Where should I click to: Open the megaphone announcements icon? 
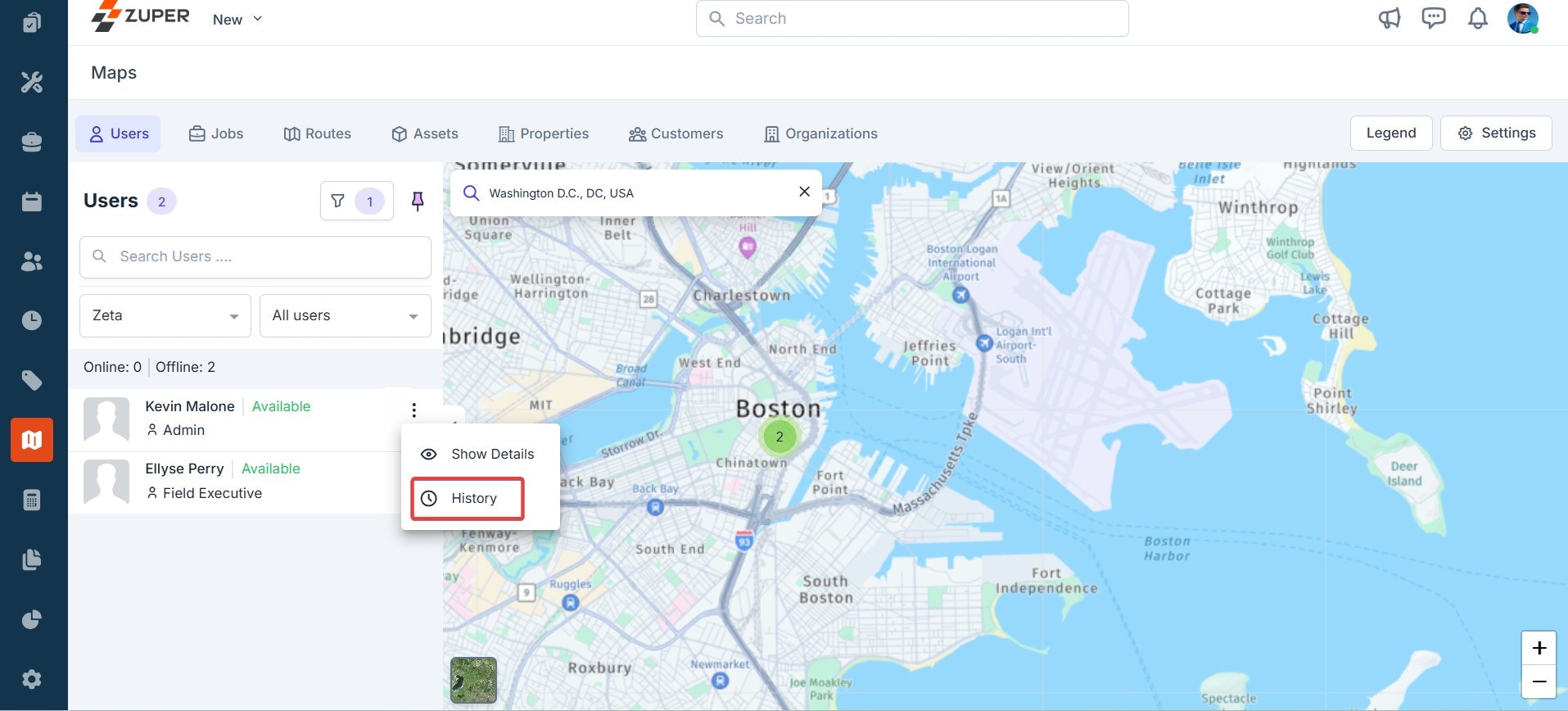click(x=1390, y=18)
